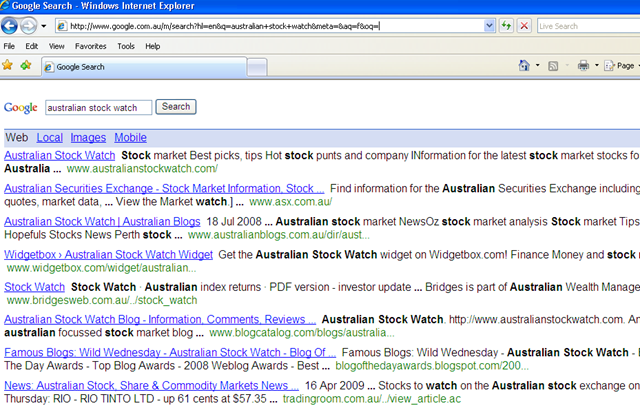This screenshot has height=408, width=640.
Task: Click the Add to Favorites star icon
Action: 26,65
